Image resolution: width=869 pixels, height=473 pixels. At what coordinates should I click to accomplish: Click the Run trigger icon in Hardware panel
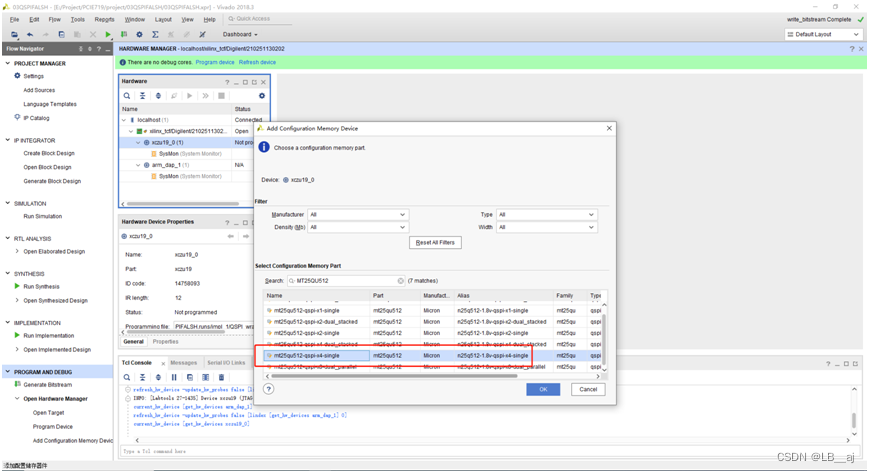[x=190, y=96]
